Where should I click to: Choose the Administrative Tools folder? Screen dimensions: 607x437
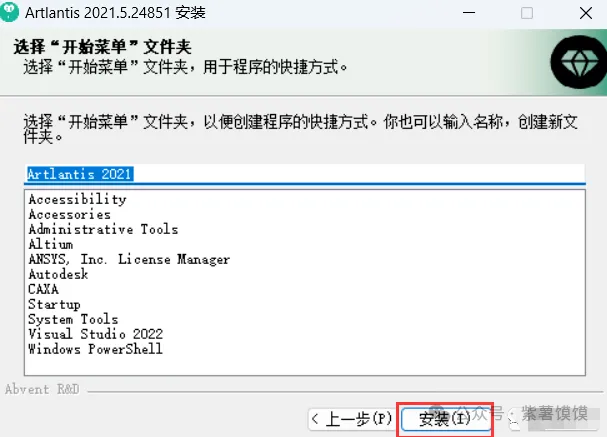[x=103, y=229]
